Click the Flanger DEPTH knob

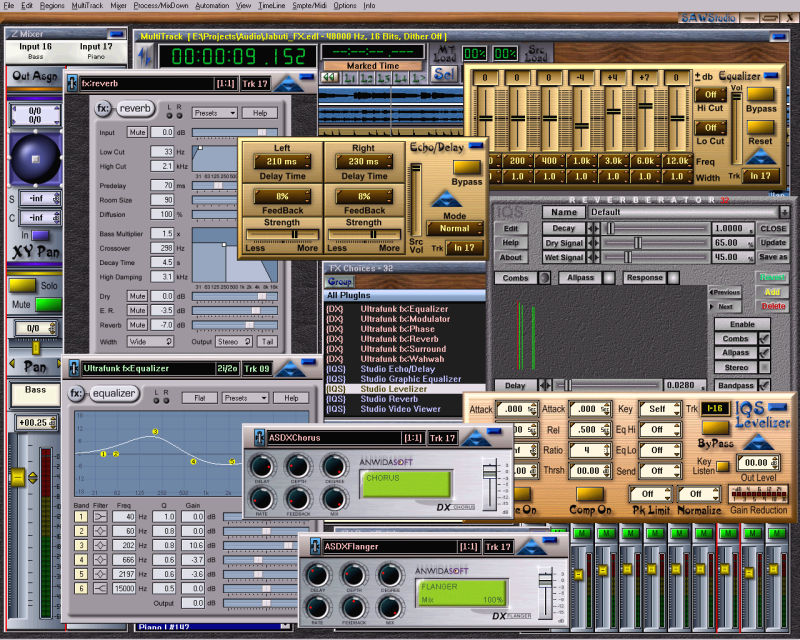click(353, 575)
